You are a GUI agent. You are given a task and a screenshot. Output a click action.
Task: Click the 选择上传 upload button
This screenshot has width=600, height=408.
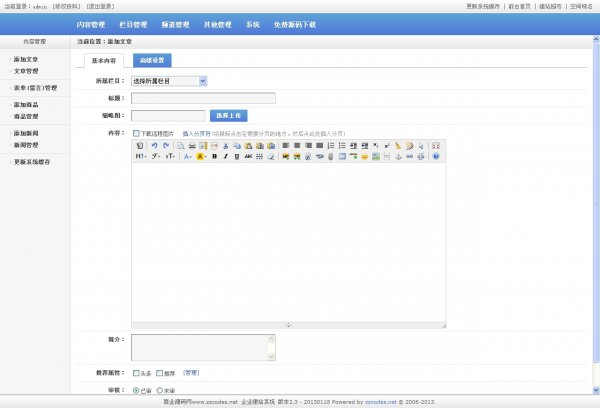tap(228, 115)
